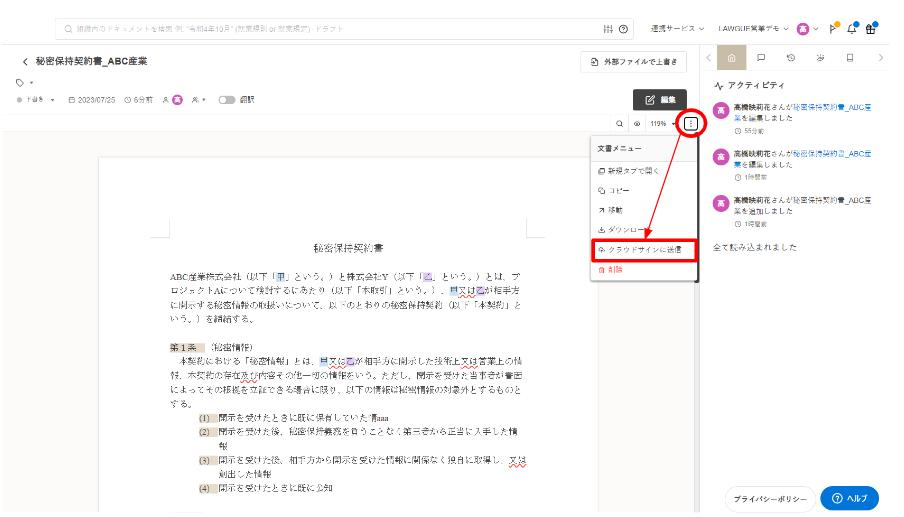
Task: Open the version history clock icon
Action: [x=791, y=59]
